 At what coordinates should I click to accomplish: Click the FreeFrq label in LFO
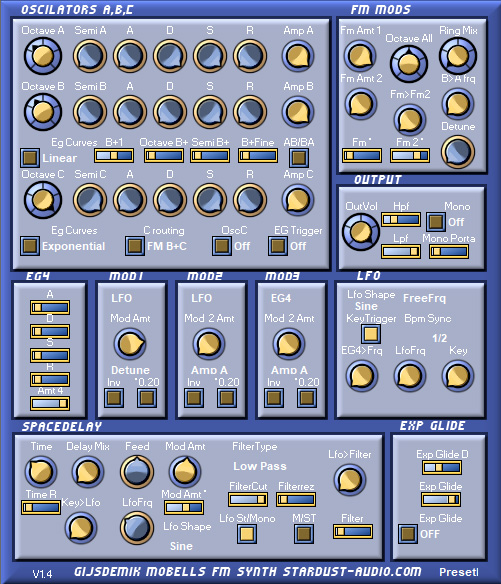(x=424, y=298)
